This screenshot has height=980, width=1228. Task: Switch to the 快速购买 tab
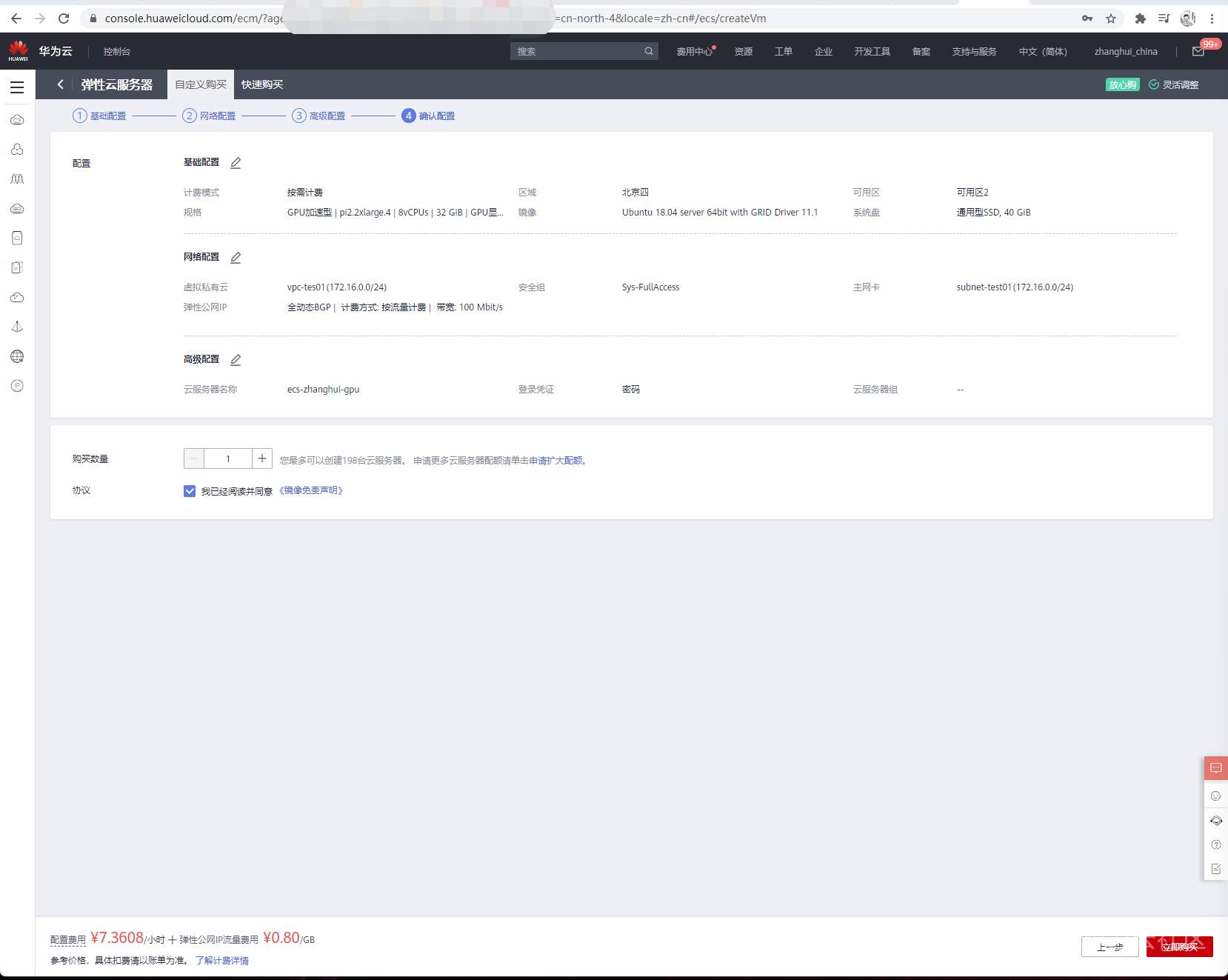pyautogui.click(x=262, y=84)
